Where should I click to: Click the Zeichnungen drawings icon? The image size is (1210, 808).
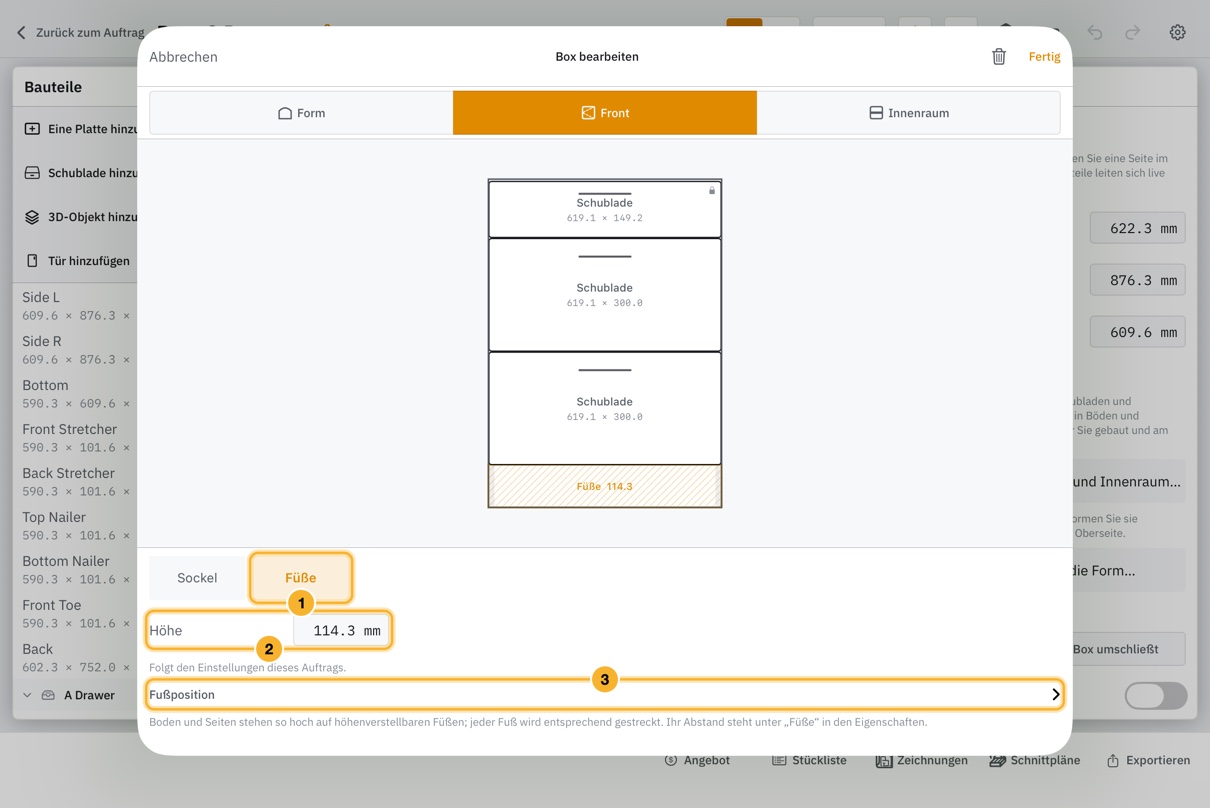pos(884,761)
